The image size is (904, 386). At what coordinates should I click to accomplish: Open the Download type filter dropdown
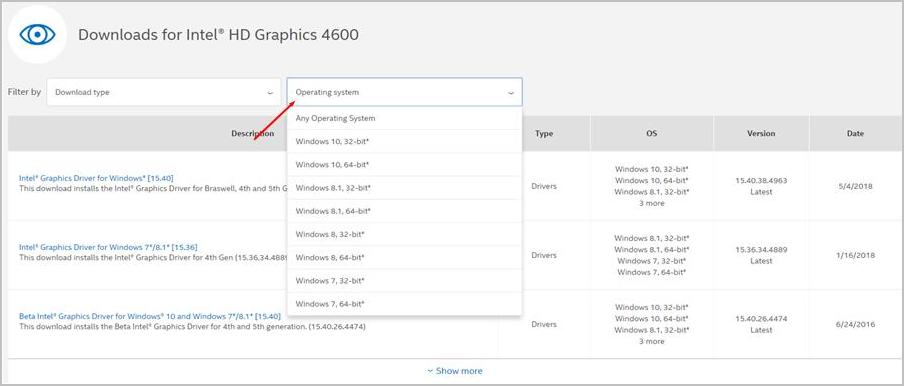pyautogui.click(x=164, y=92)
